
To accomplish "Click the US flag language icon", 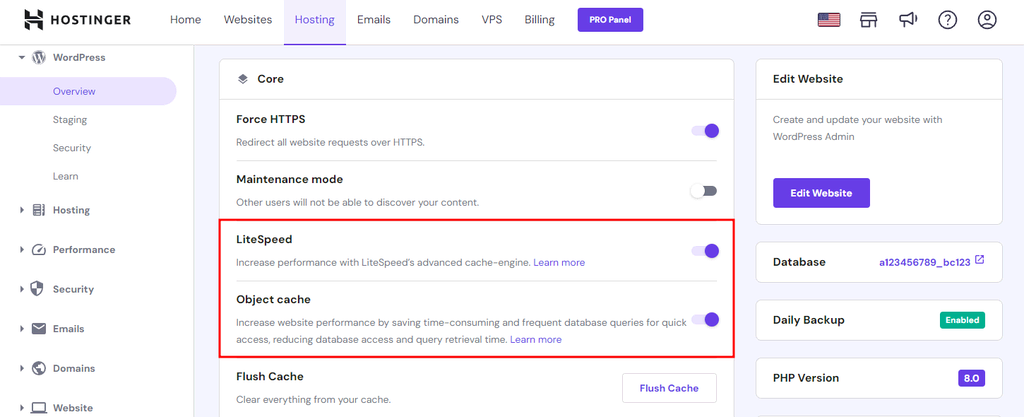I will (828, 20).
